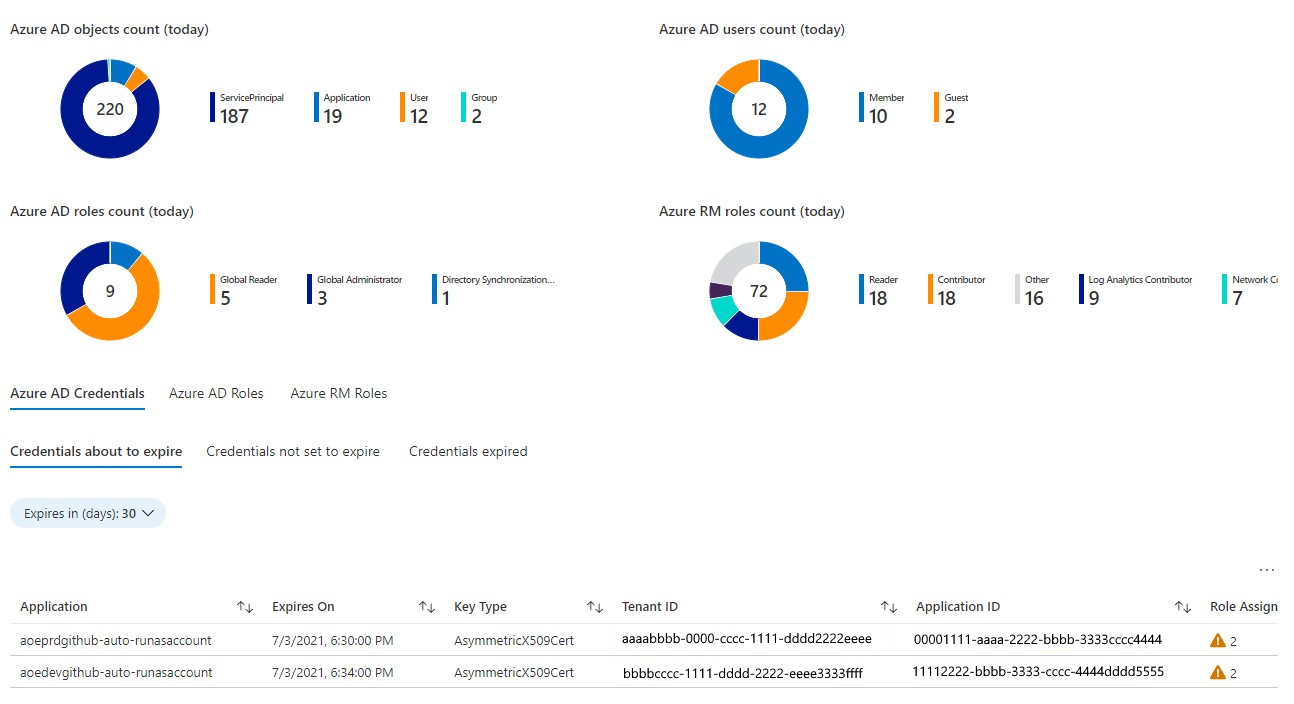Sort the Expires On column with its arrows icon
1294x704 pixels.
pos(427,606)
